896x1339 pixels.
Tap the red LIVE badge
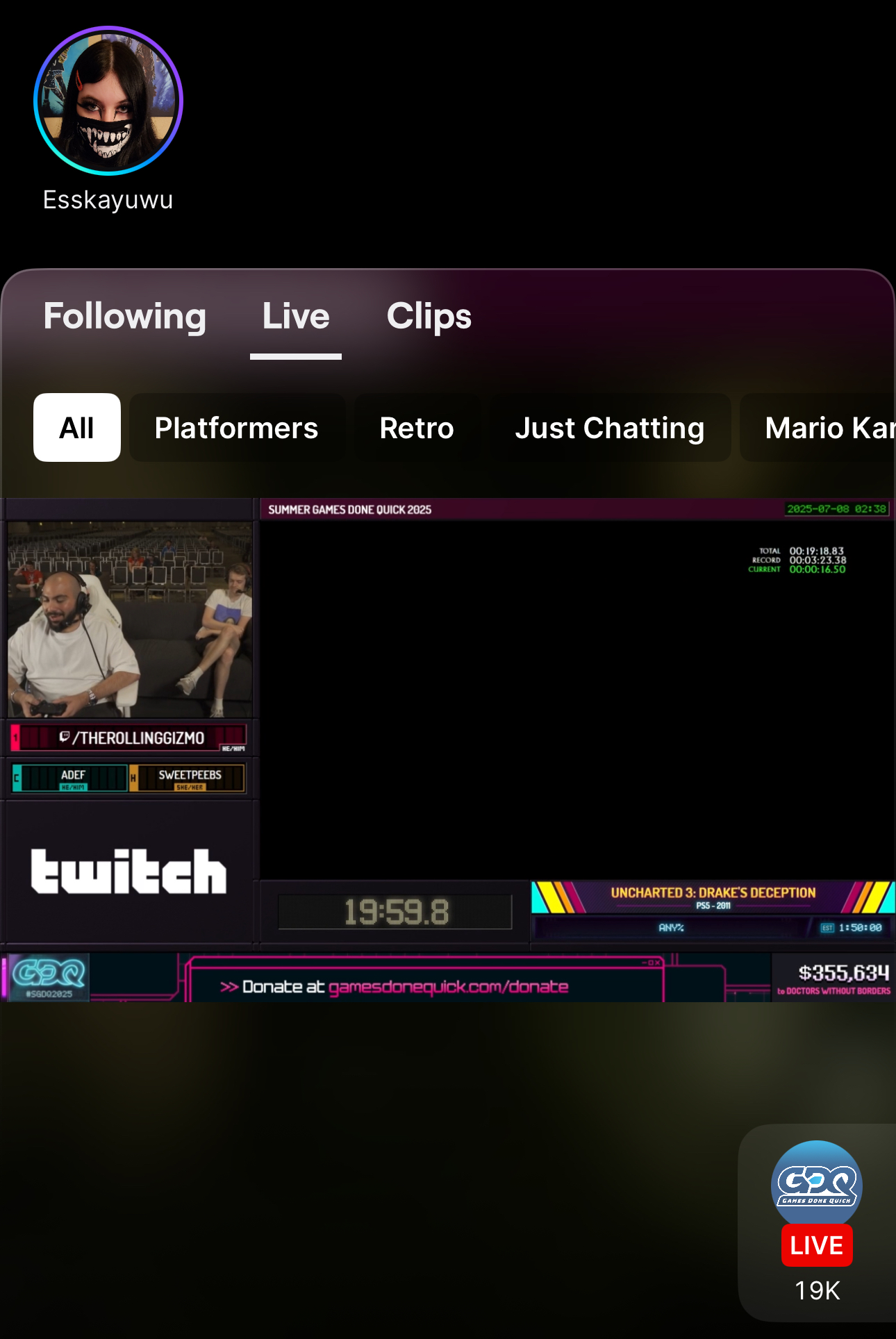817,1245
